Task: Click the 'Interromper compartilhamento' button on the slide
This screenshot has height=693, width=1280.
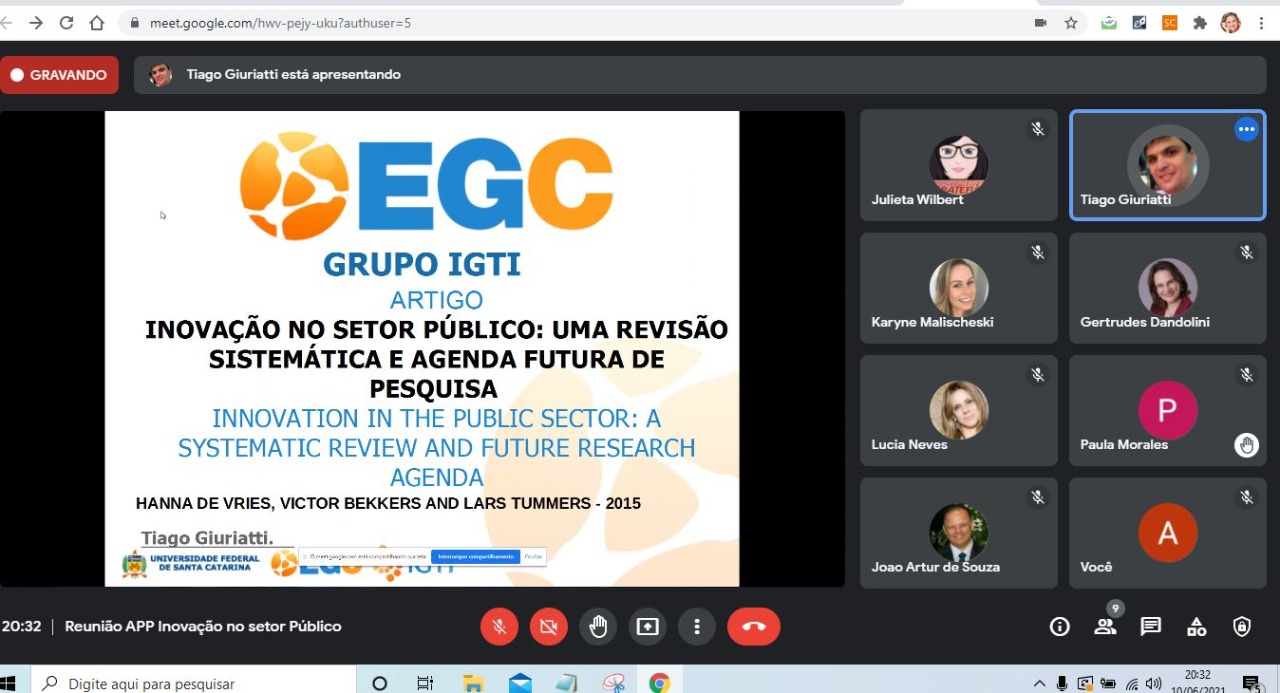Action: [x=476, y=556]
